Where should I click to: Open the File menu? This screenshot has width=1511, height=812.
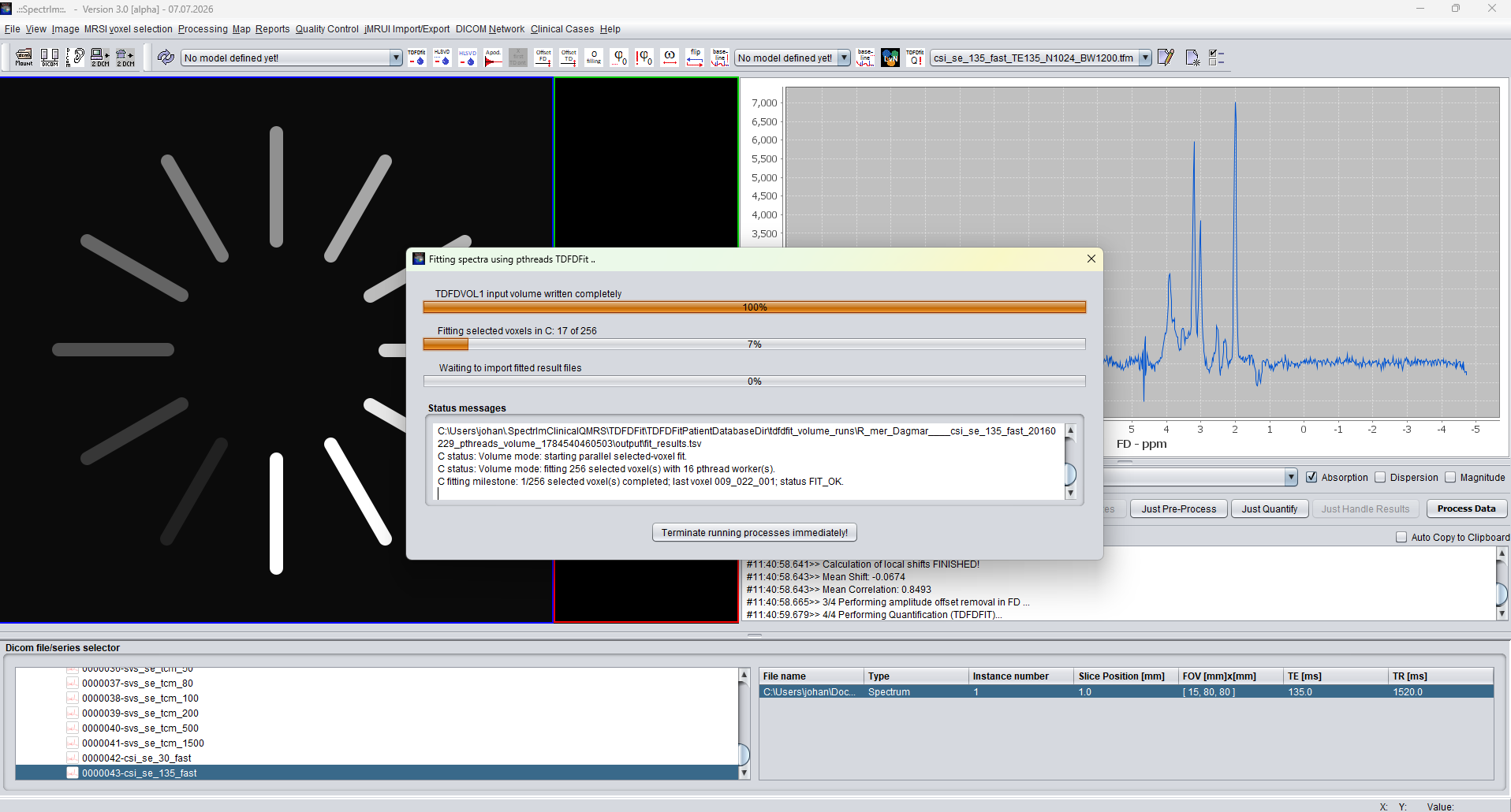(x=13, y=29)
